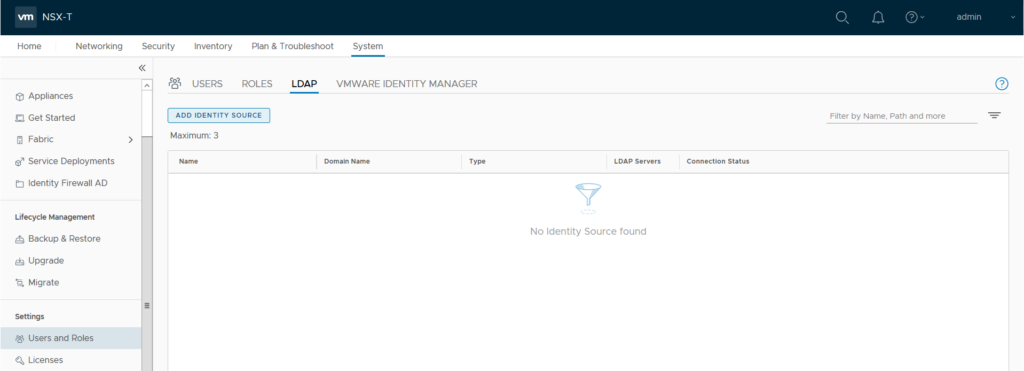The image size is (1024, 371).
Task: Expand the Fabric submenu arrow
Action: [131, 140]
